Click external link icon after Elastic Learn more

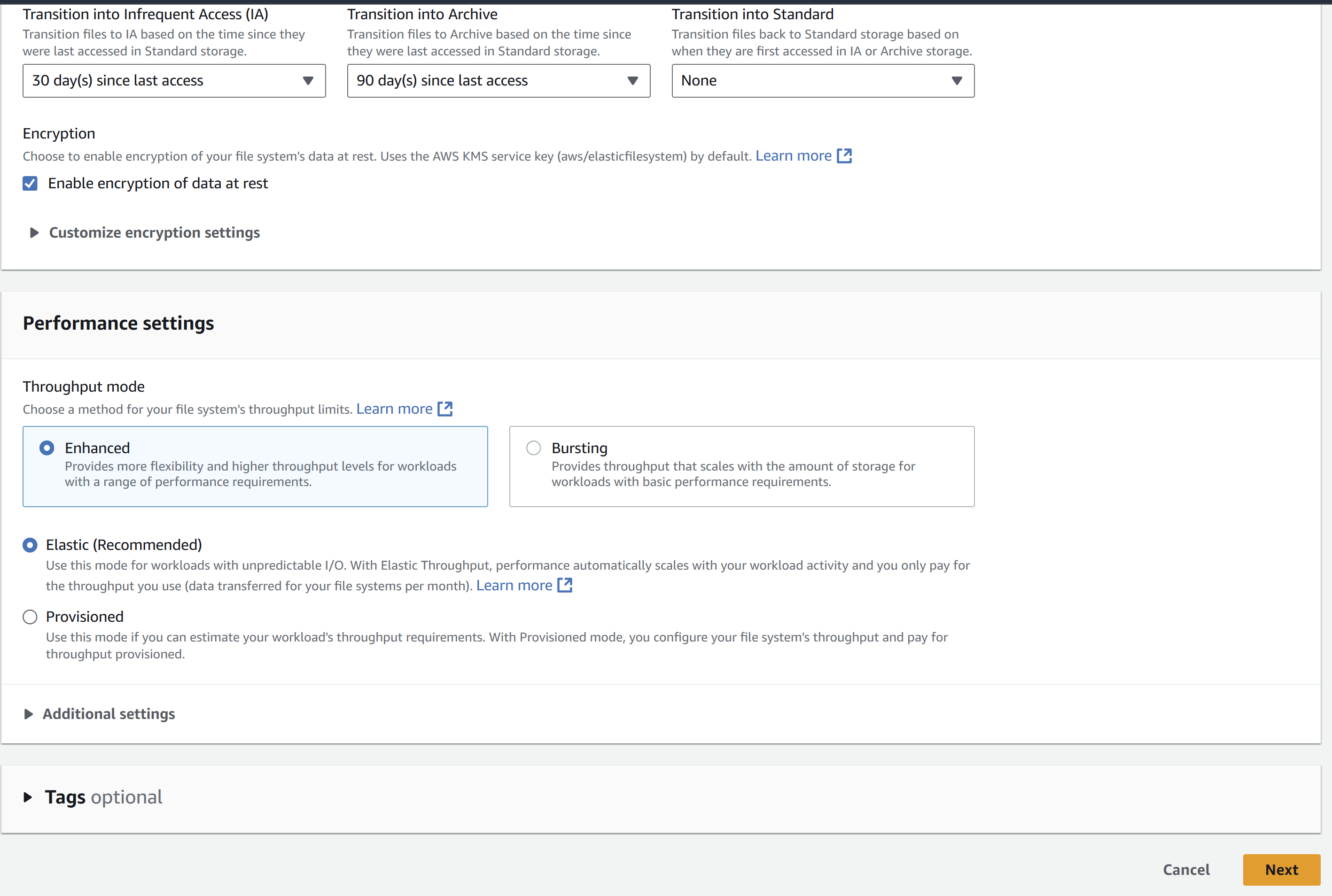pos(565,586)
